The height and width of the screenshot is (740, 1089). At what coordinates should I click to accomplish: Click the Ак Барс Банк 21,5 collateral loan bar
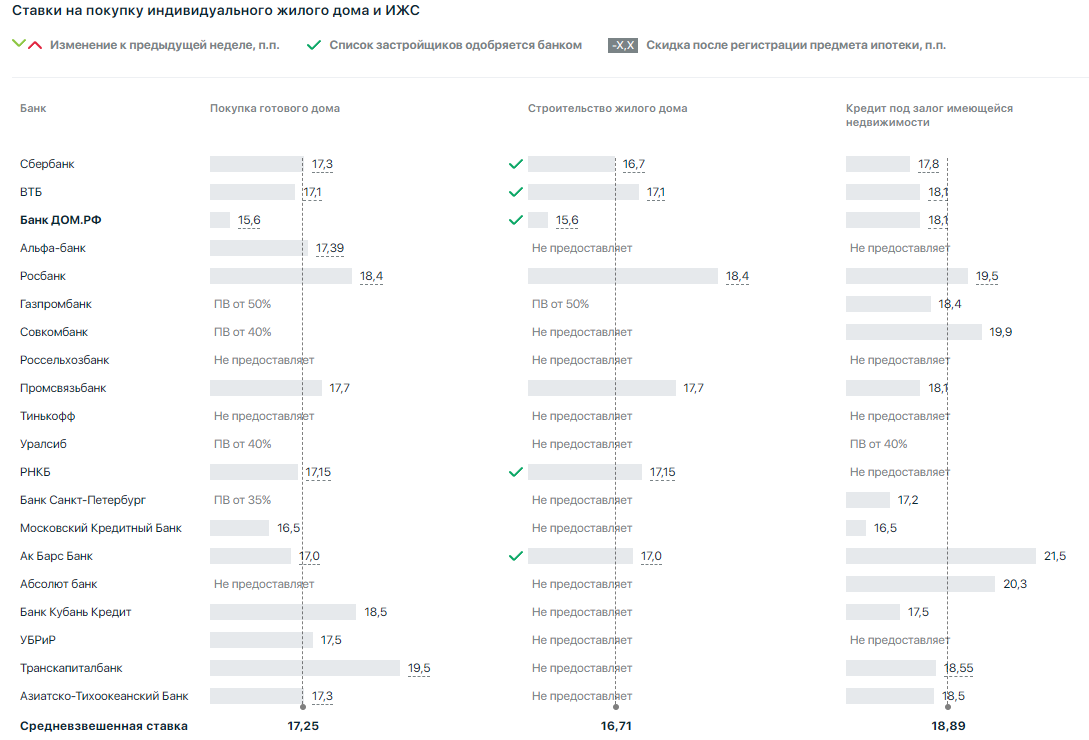click(940, 556)
